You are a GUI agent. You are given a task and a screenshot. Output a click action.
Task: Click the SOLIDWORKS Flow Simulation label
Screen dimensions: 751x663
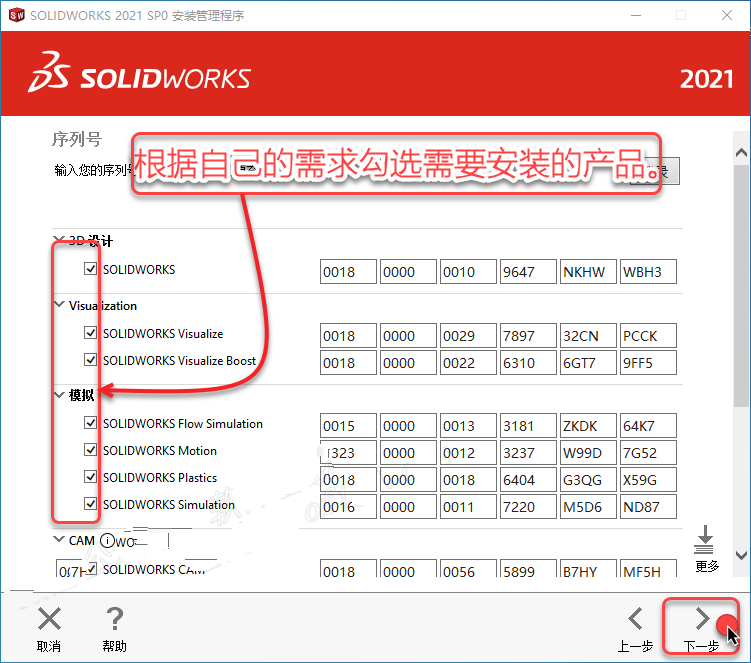click(x=183, y=424)
